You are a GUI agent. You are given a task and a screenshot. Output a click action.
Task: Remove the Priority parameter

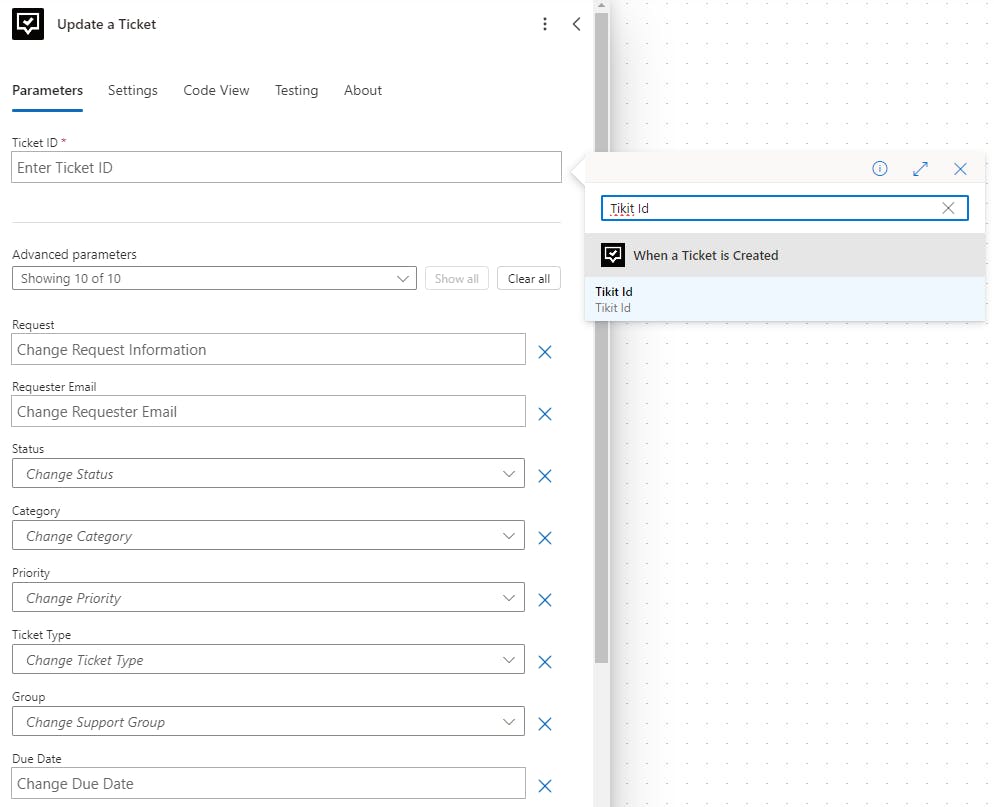pos(545,600)
